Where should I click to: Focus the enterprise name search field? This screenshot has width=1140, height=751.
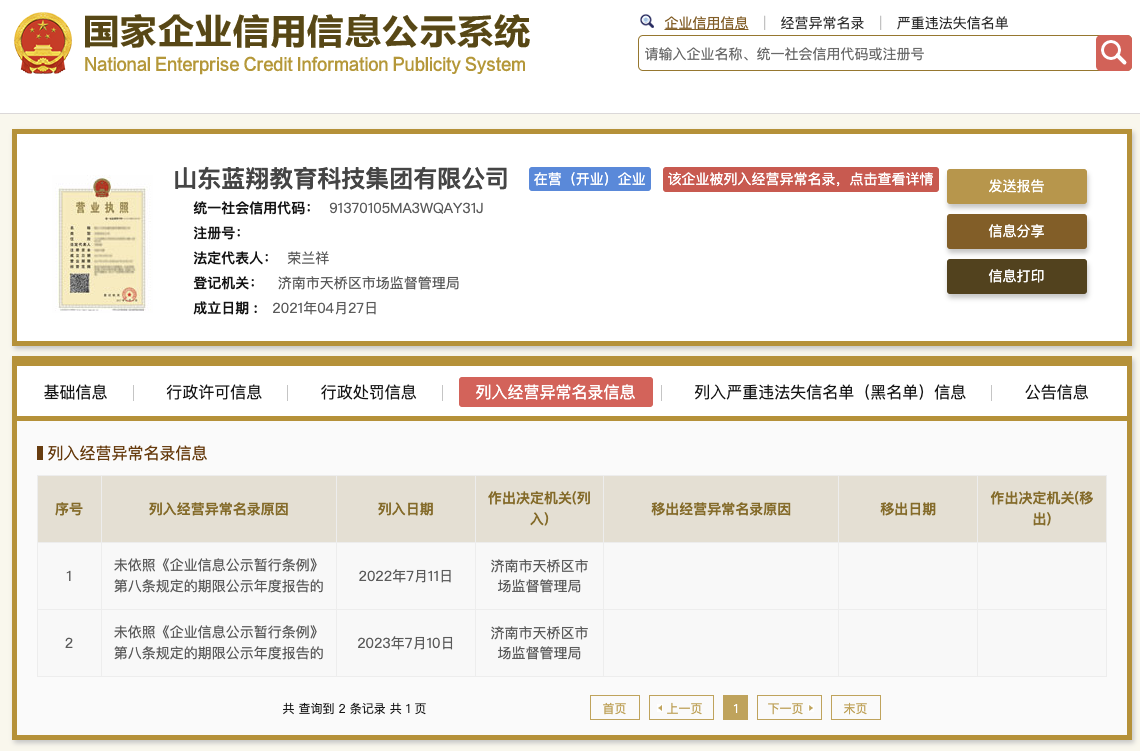pyautogui.click(x=867, y=54)
